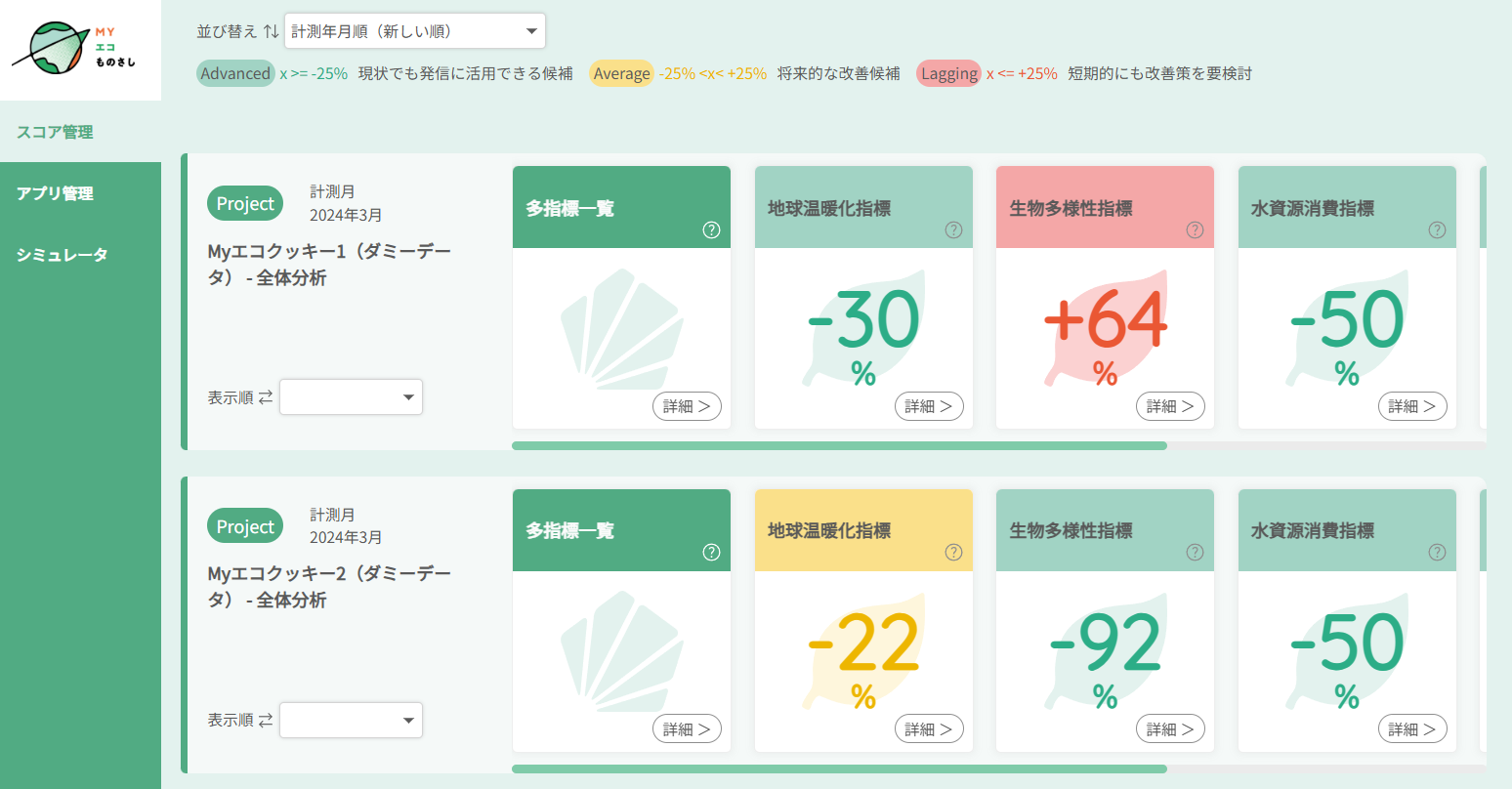Open help icon on first 地球温暖化指標 card
Viewport: 1512px width, 789px height.
click(953, 230)
